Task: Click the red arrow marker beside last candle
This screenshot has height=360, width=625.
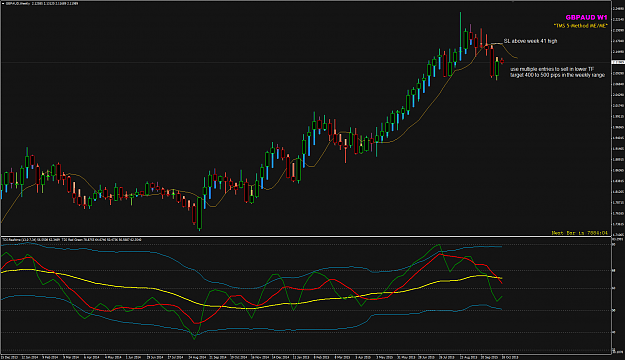Action: pos(502,61)
